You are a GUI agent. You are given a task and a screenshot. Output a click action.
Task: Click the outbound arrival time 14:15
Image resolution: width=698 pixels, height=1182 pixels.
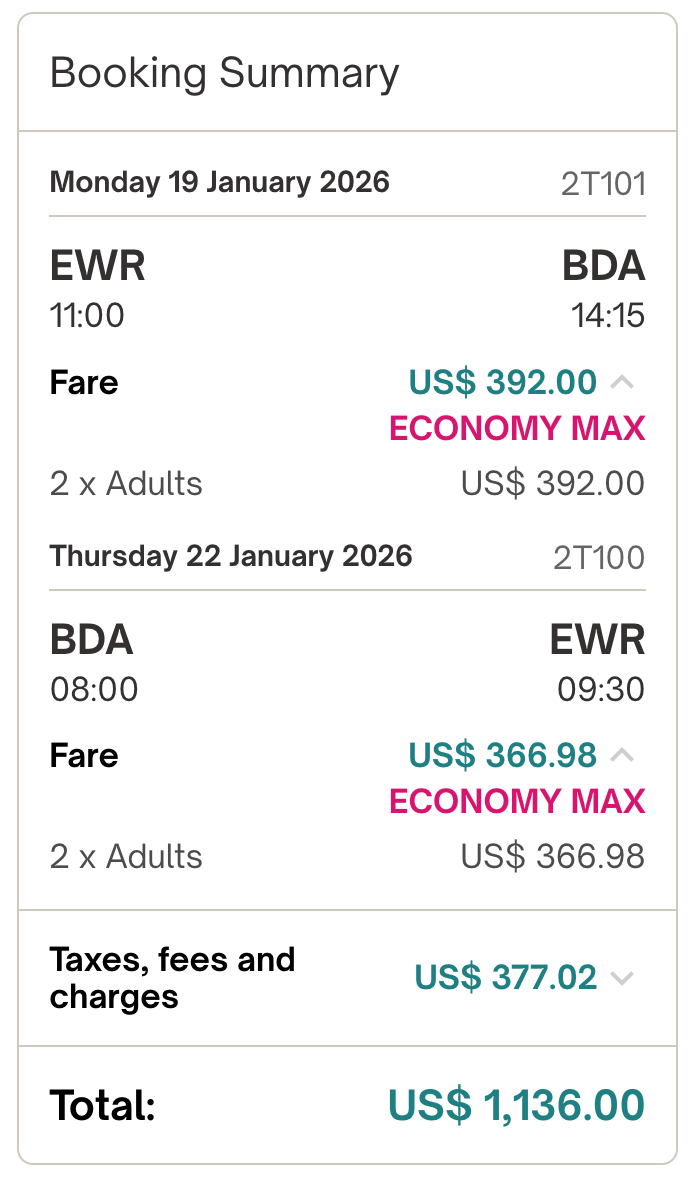pyautogui.click(x=608, y=316)
